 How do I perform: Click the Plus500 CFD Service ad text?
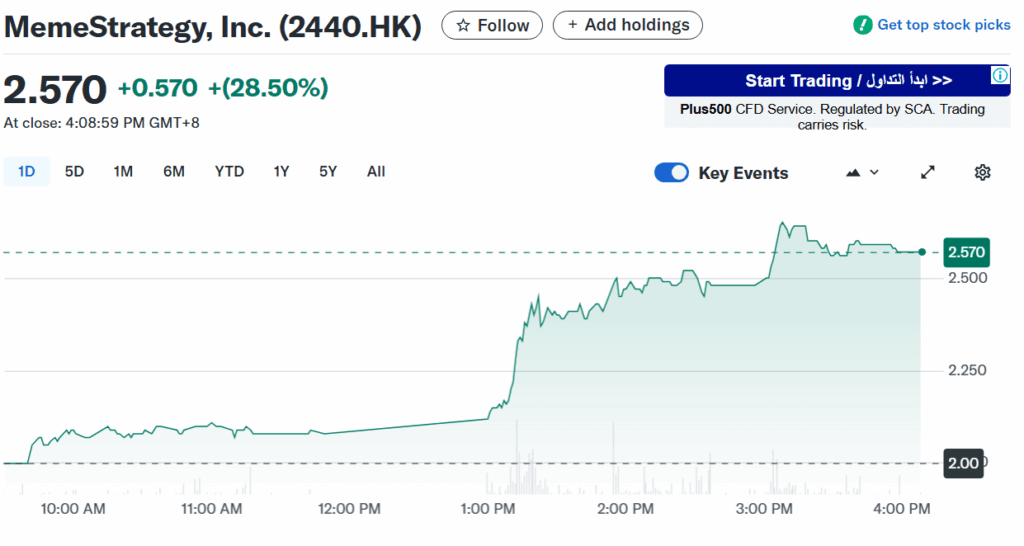coord(832,116)
